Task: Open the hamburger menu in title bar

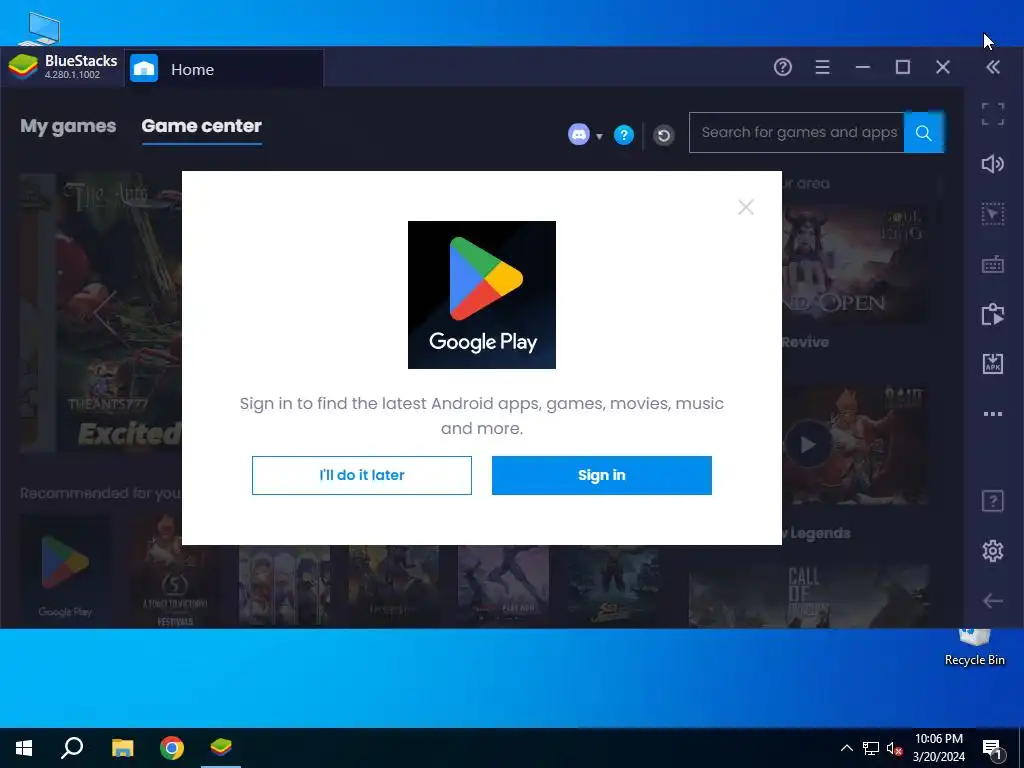Action: tap(822, 67)
